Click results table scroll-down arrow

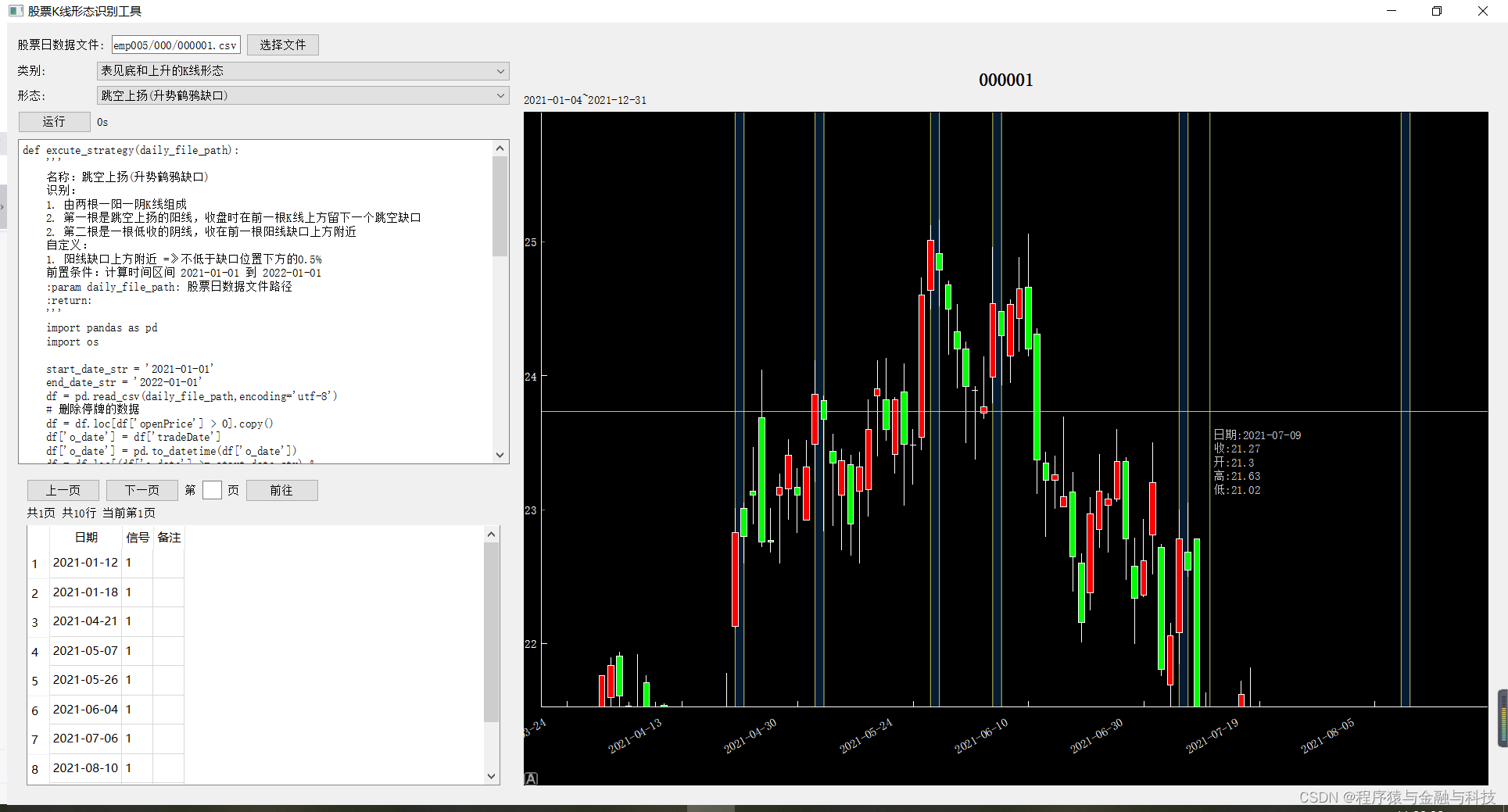[491, 776]
